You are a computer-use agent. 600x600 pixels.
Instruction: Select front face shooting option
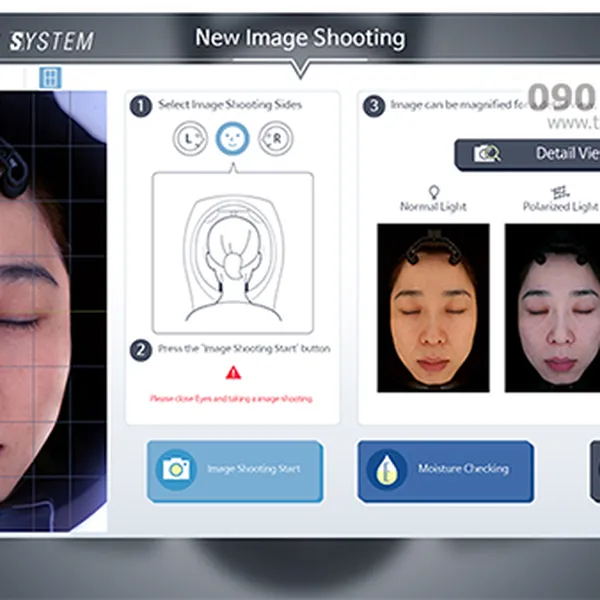point(232,140)
